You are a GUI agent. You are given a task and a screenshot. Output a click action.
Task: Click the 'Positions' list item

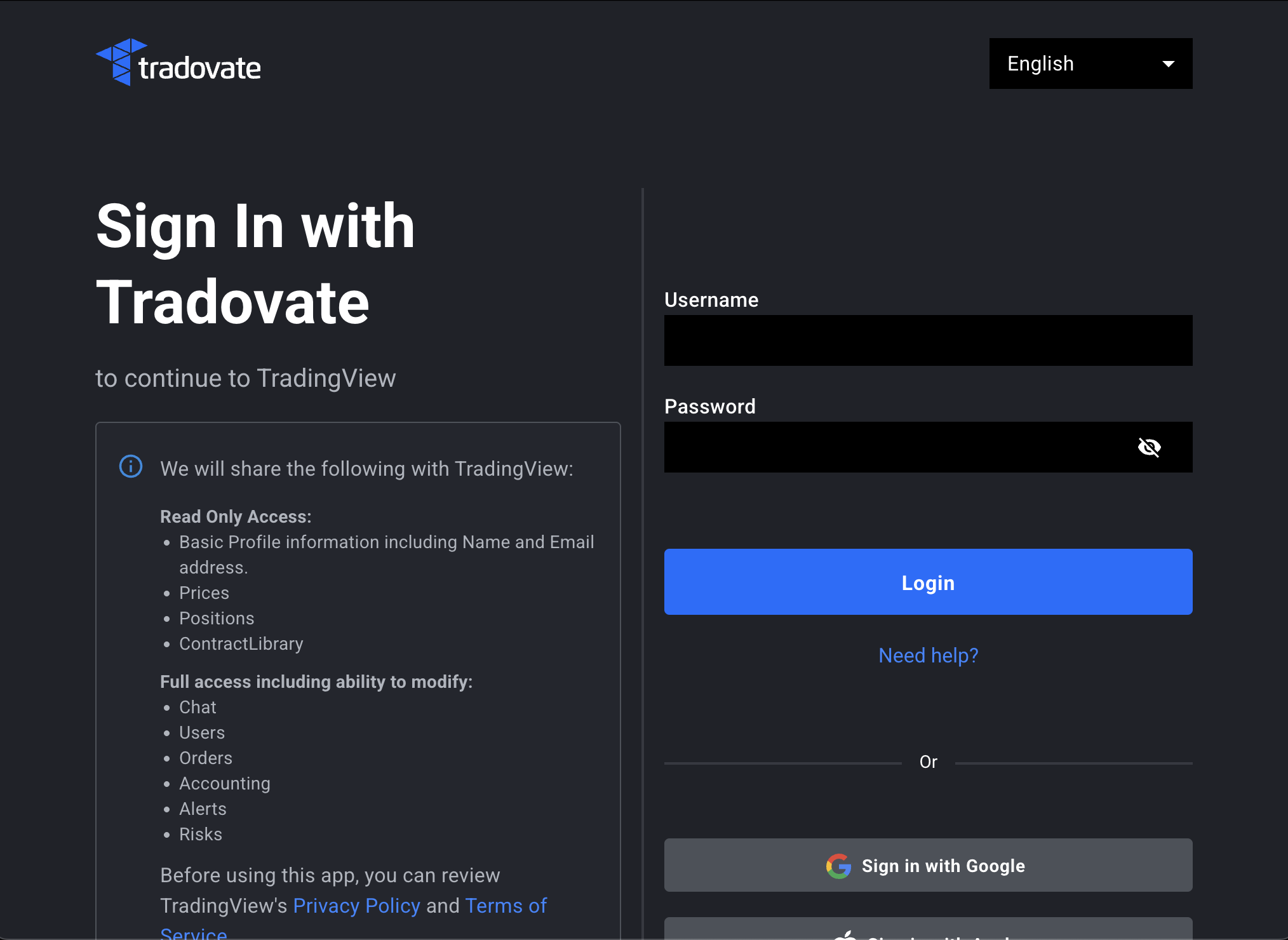(217, 619)
